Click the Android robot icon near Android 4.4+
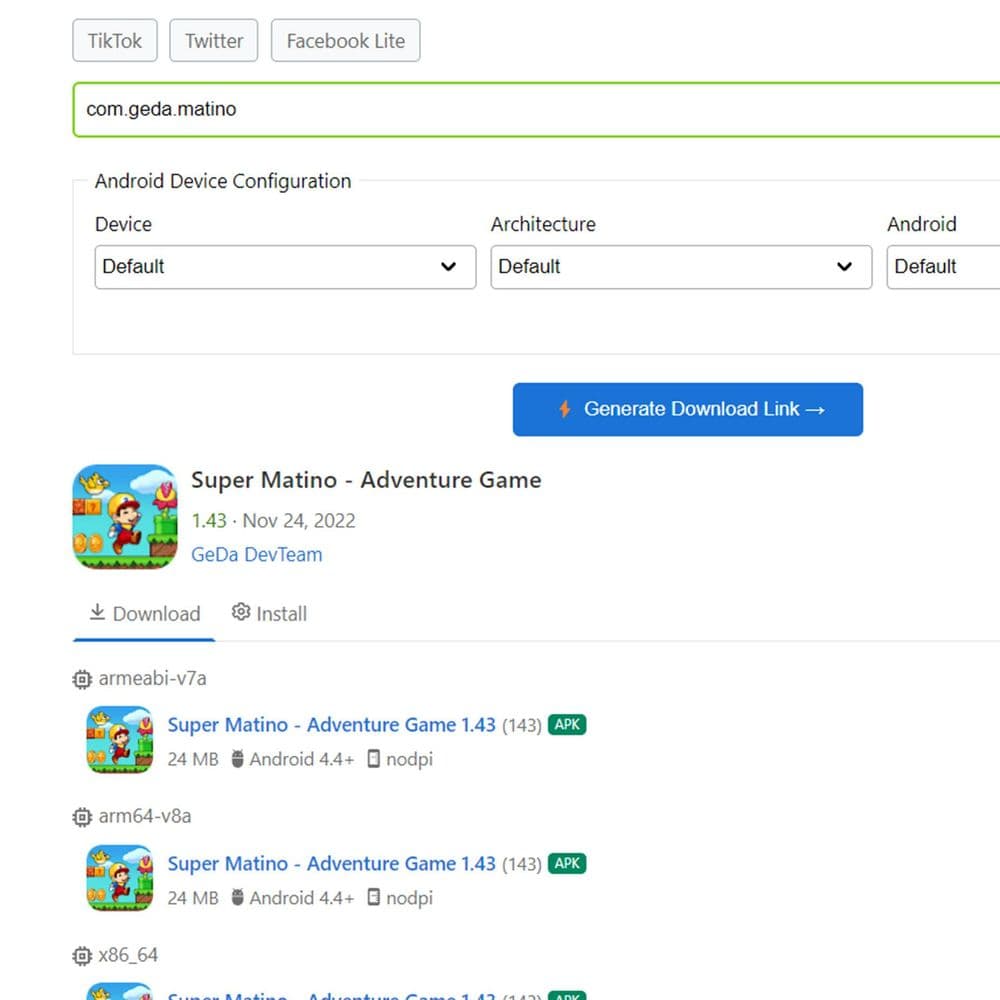The height and width of the screenshot is (1000, 1000). pyautogui.click(x=237, y=759)
